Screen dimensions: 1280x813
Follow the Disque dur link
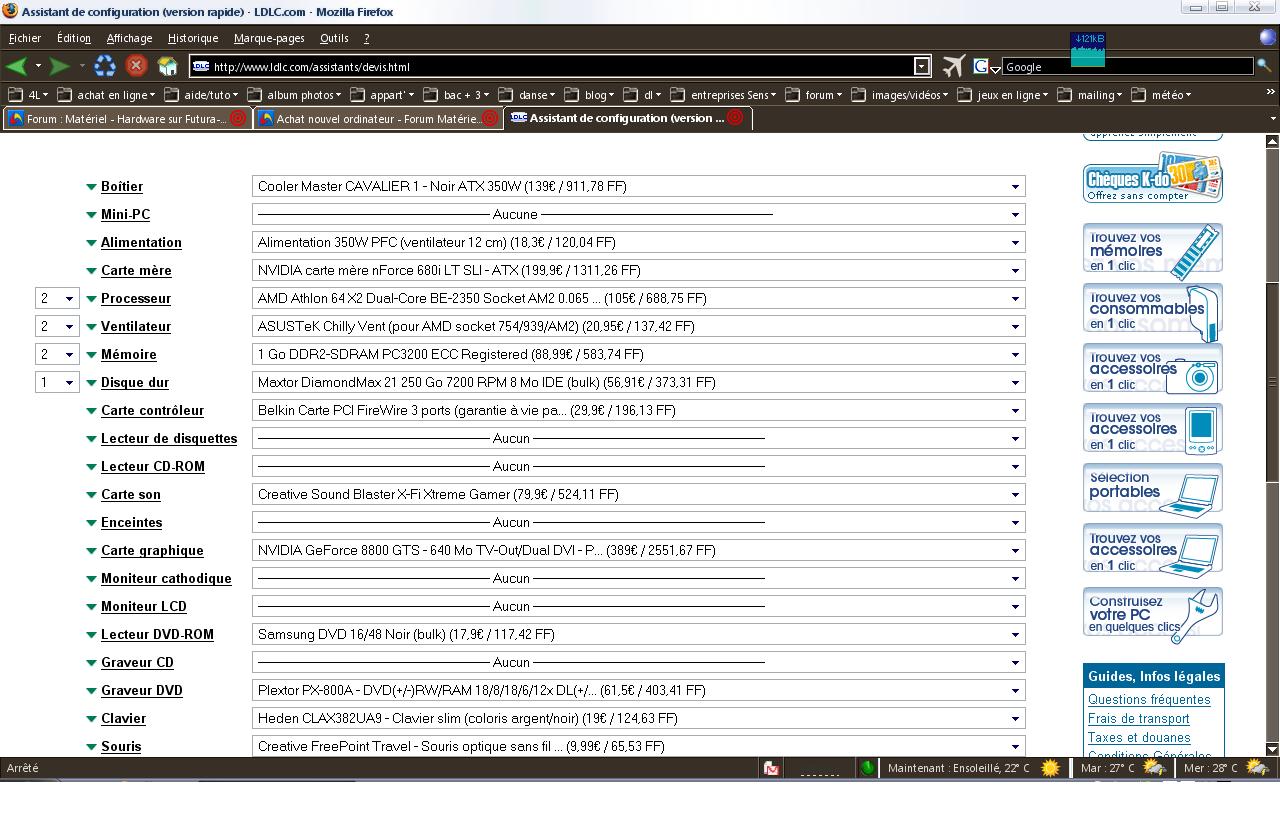135,382
